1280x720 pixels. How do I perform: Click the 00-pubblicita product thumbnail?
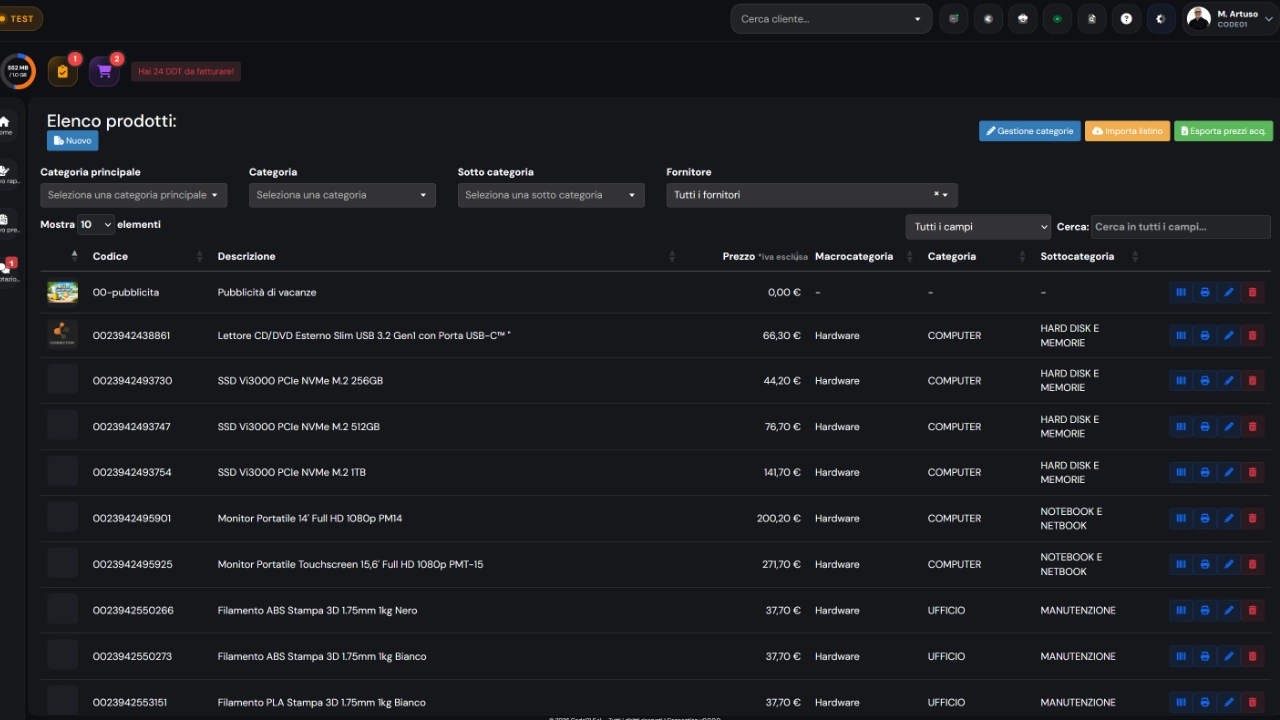click(x=62, y=292)
